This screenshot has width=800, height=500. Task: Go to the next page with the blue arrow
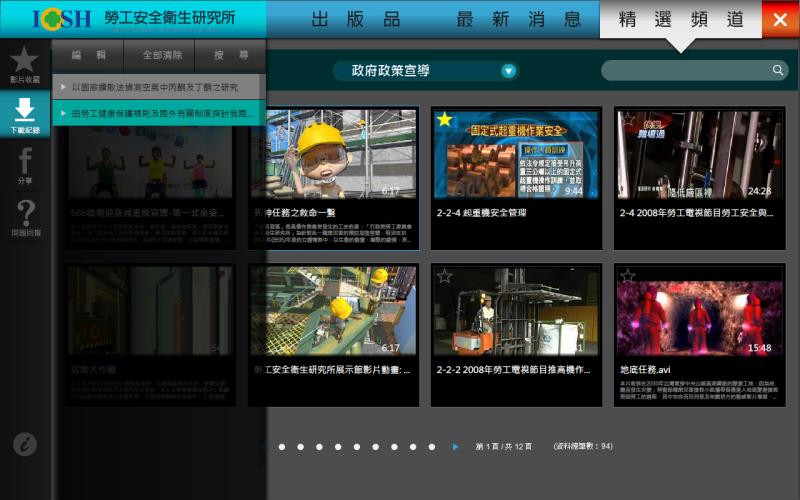(x=455, y=447)
